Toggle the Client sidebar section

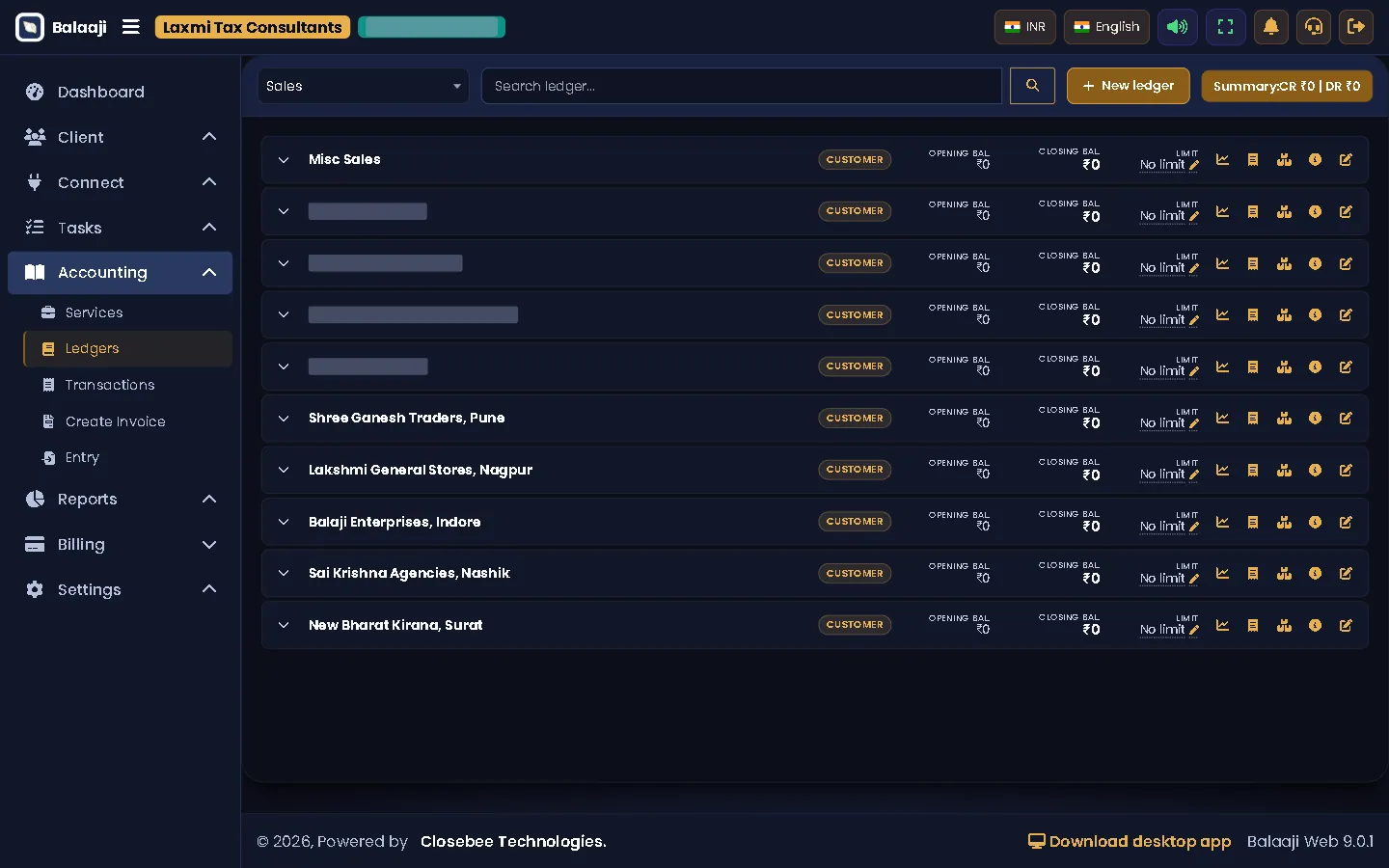pyautogui.click(x=120, y=137)
